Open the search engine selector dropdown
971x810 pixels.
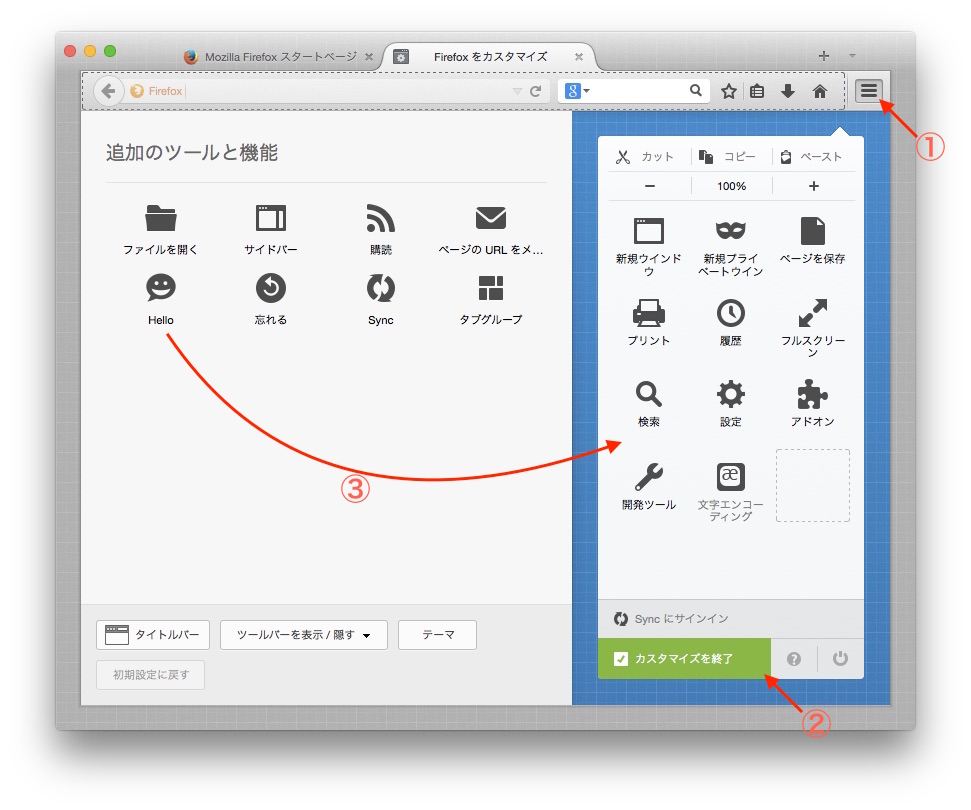(x=577, y=91)
